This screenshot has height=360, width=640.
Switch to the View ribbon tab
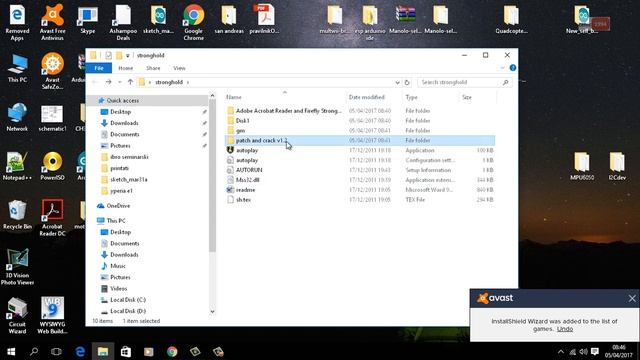179,68
